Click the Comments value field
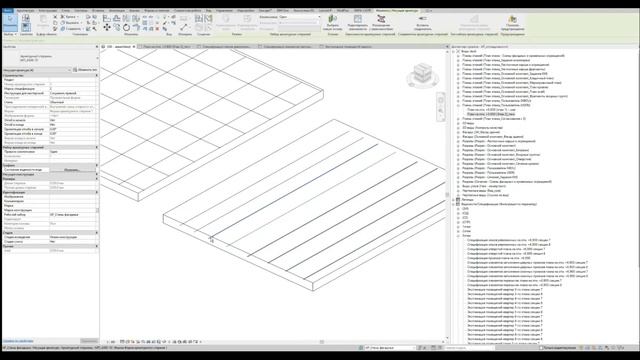Screen dimensions: 640x360 [x=73, y=201]
